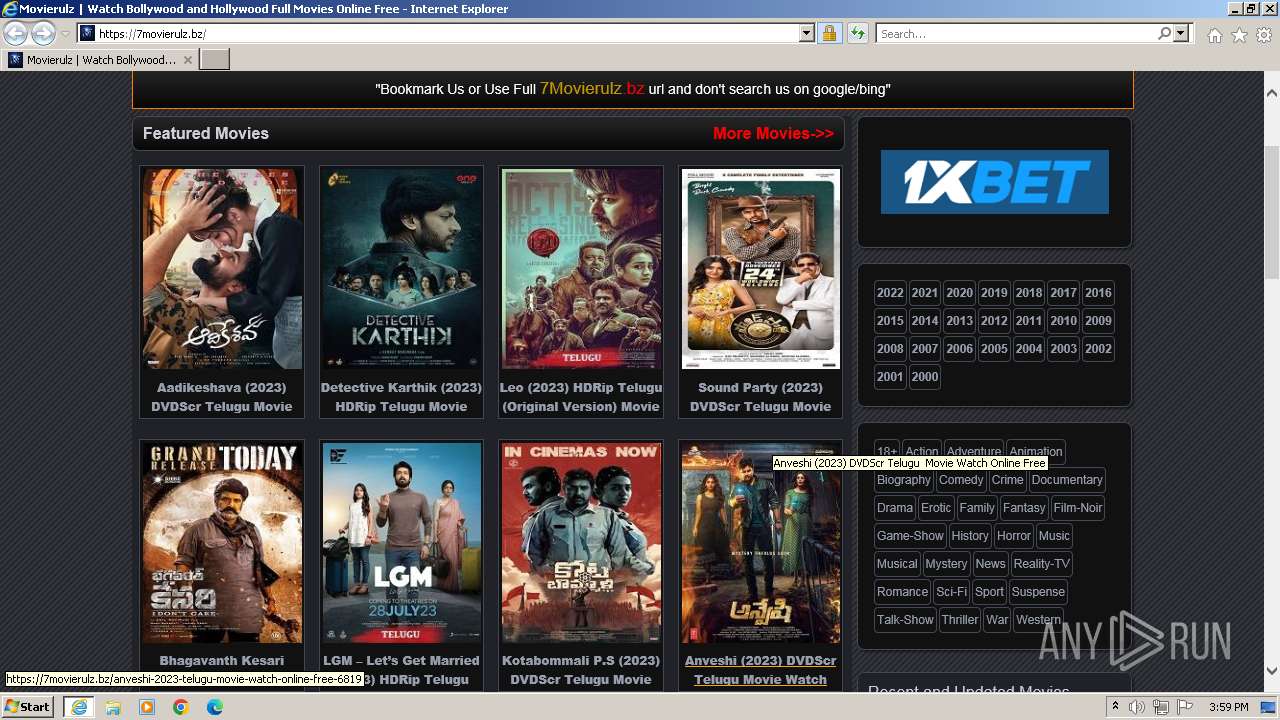
Task: Filter movies by year 2016
Action: 1098,293
